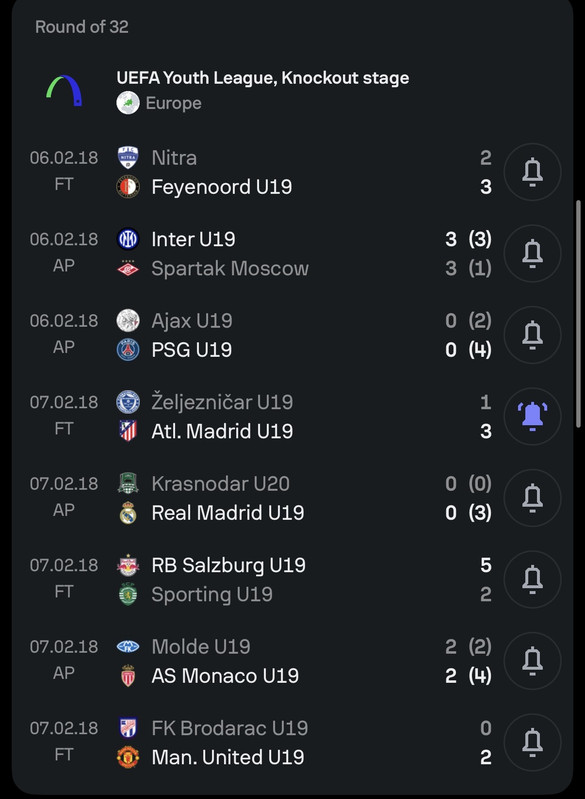Screen dimensions: 585x799
Task: Select the PSG U19 team badge
Action: coord(128,350)
